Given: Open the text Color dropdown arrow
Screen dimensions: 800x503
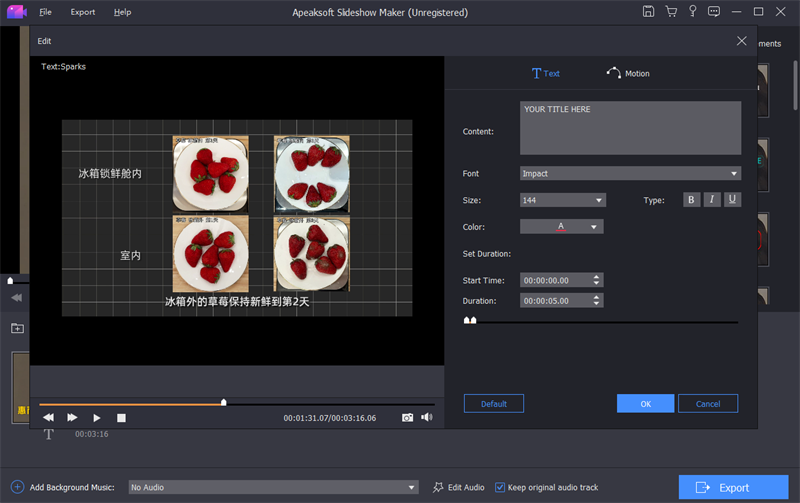Looking at the screenshot, I should tap(593, 227).
